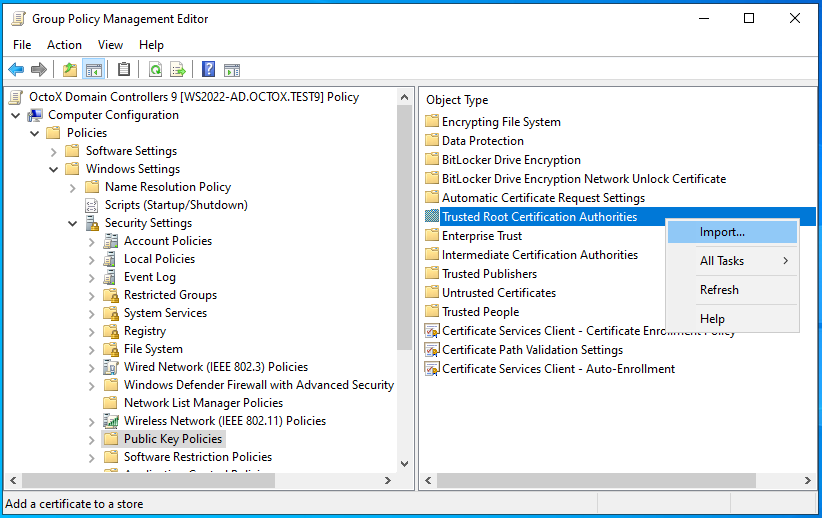
Task: Collapse the Computer Configuration node
Action: [16, 115]
